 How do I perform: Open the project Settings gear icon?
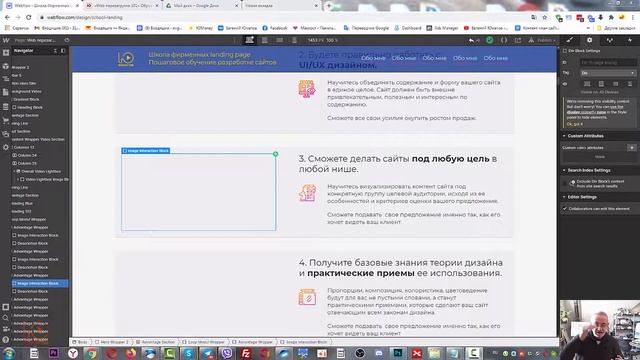(x=6, y=147)
